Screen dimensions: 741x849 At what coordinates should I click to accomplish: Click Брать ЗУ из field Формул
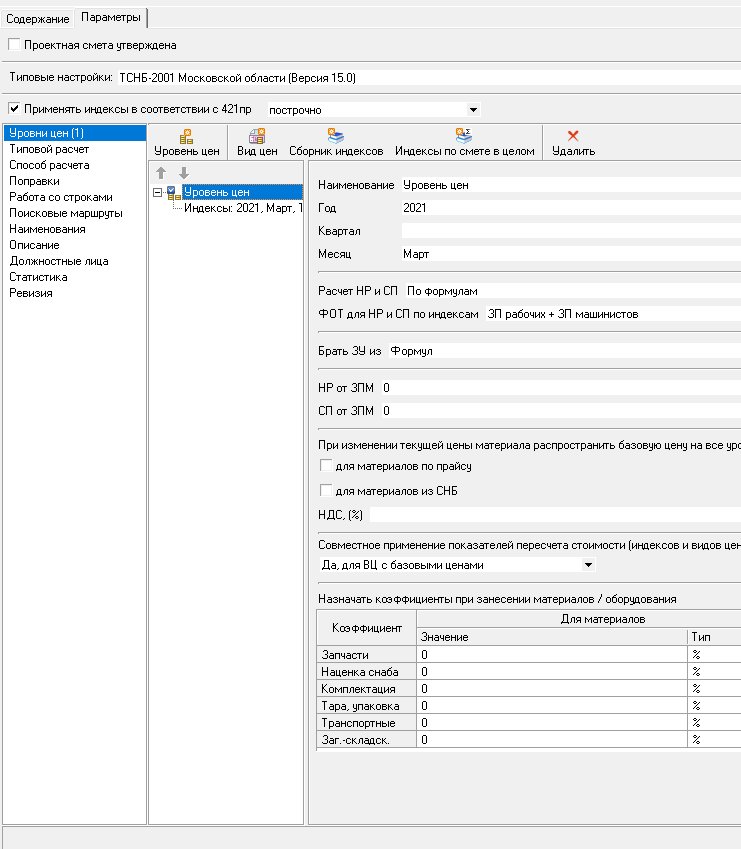click(565, 351)
